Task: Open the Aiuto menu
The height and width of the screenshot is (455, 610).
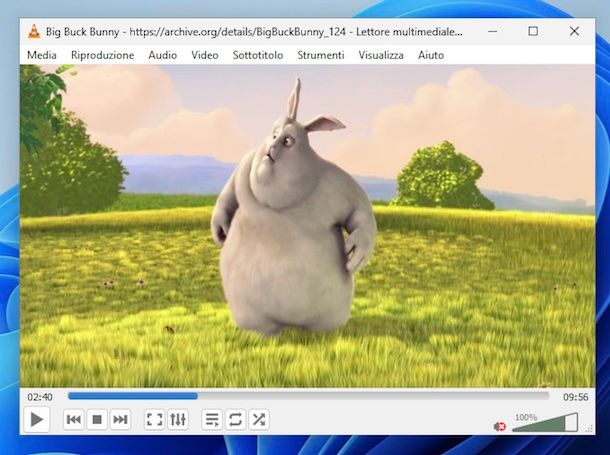Action: pyautogui.click(x=431, y=55)
